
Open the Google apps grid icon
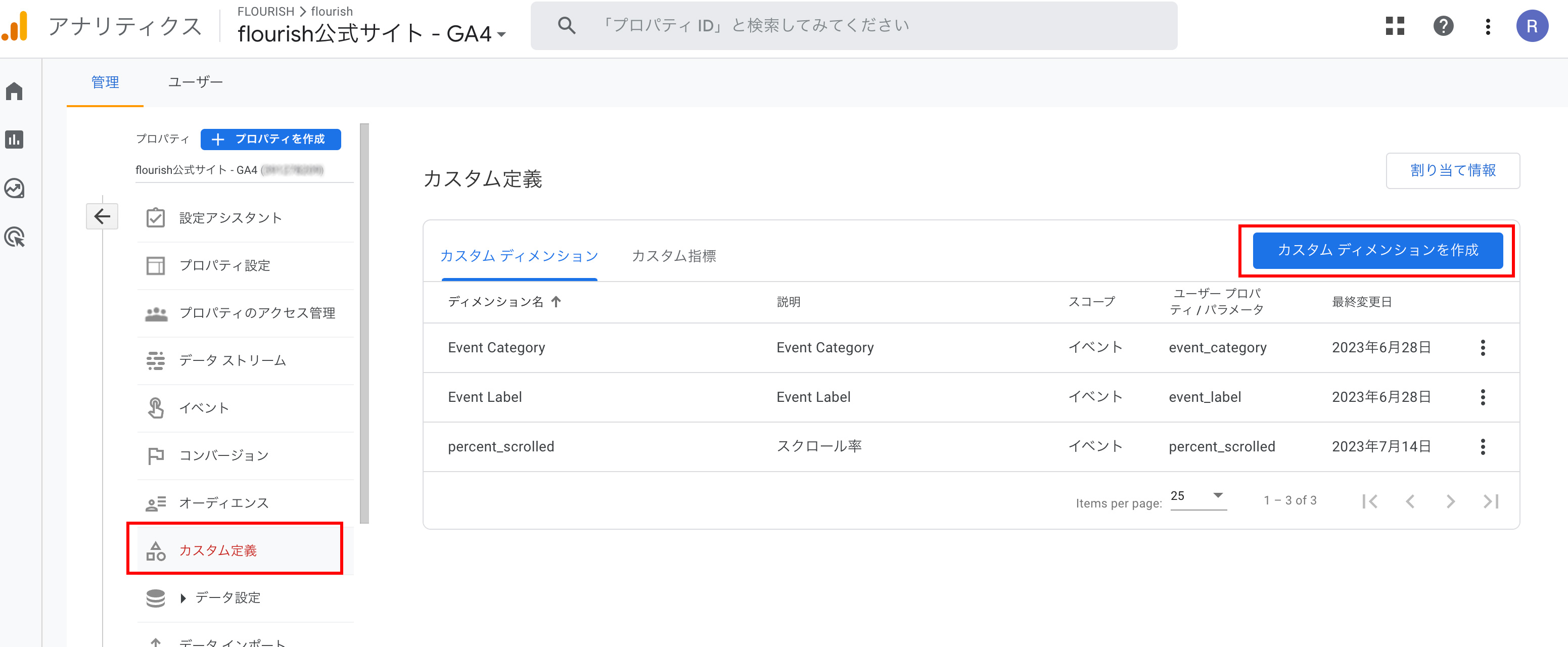(x=1395, y=26)
